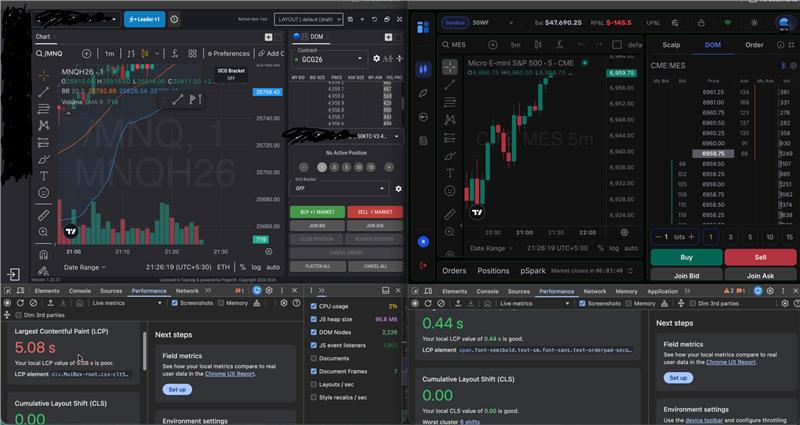Switch to Console tab in left DevTools
800x425 pixels.
click(x=80, y=291)
